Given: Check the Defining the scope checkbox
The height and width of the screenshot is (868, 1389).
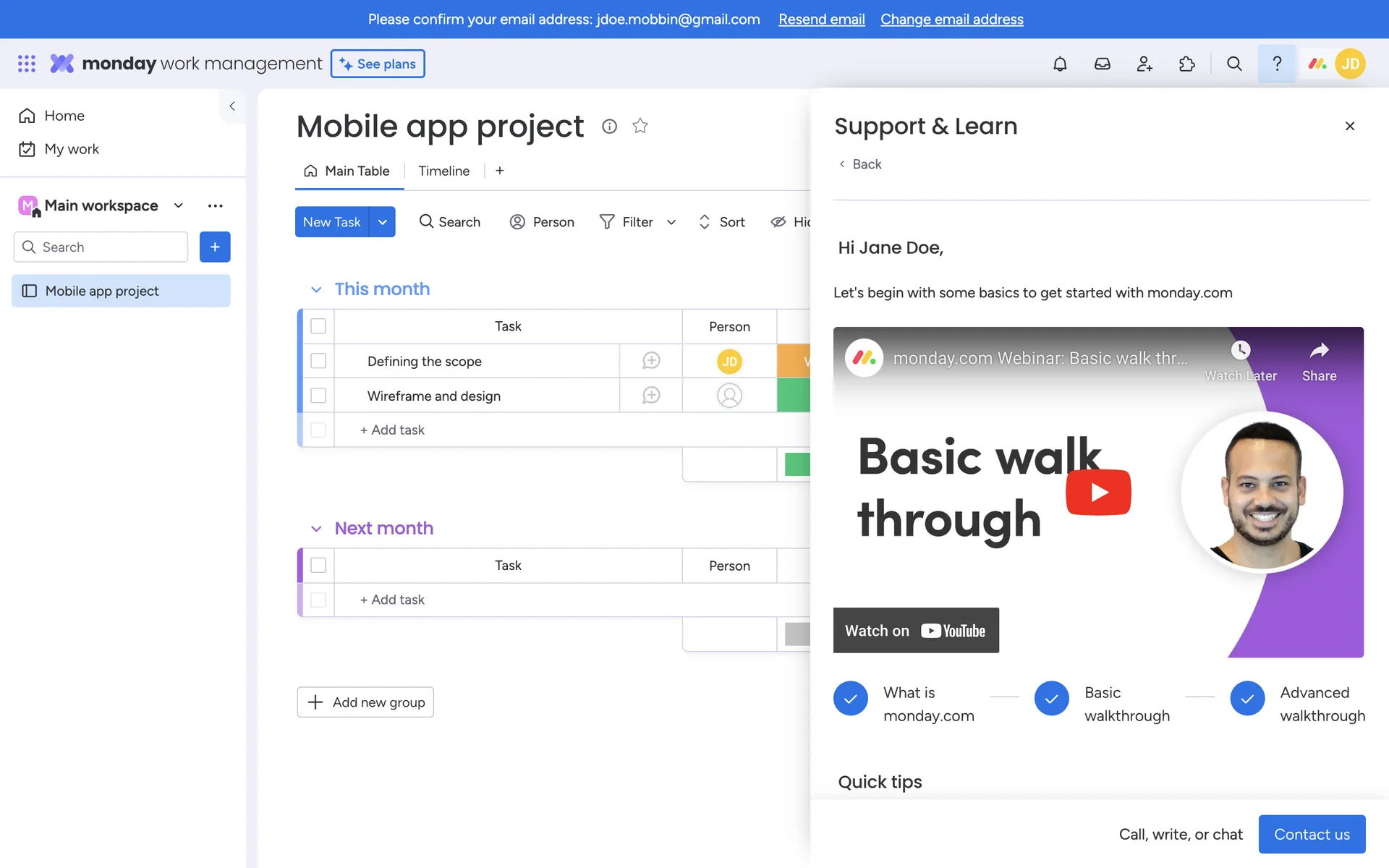Looking at the screenshot, I should tap(318, 361).
